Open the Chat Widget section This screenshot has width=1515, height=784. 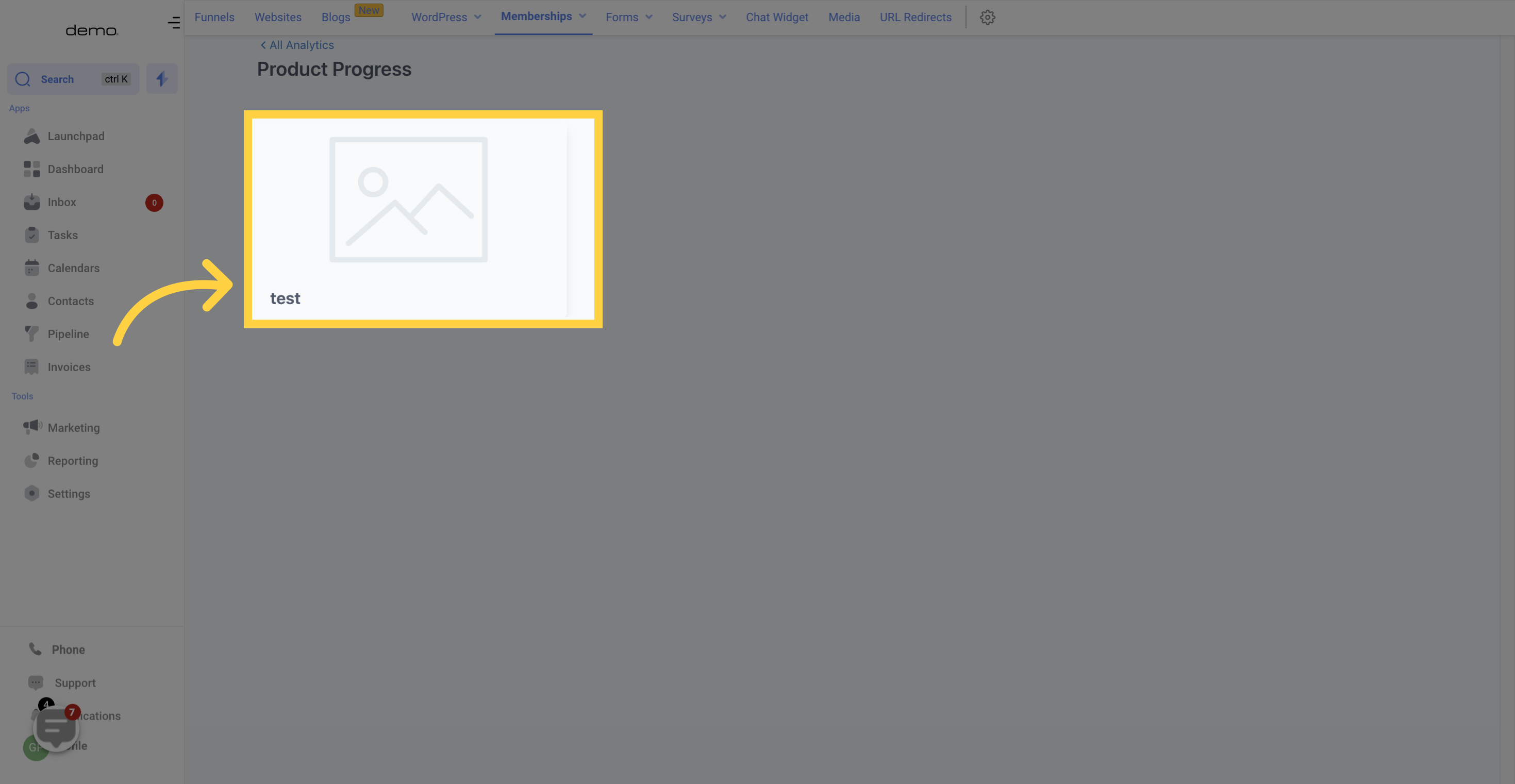pos(777,17)
